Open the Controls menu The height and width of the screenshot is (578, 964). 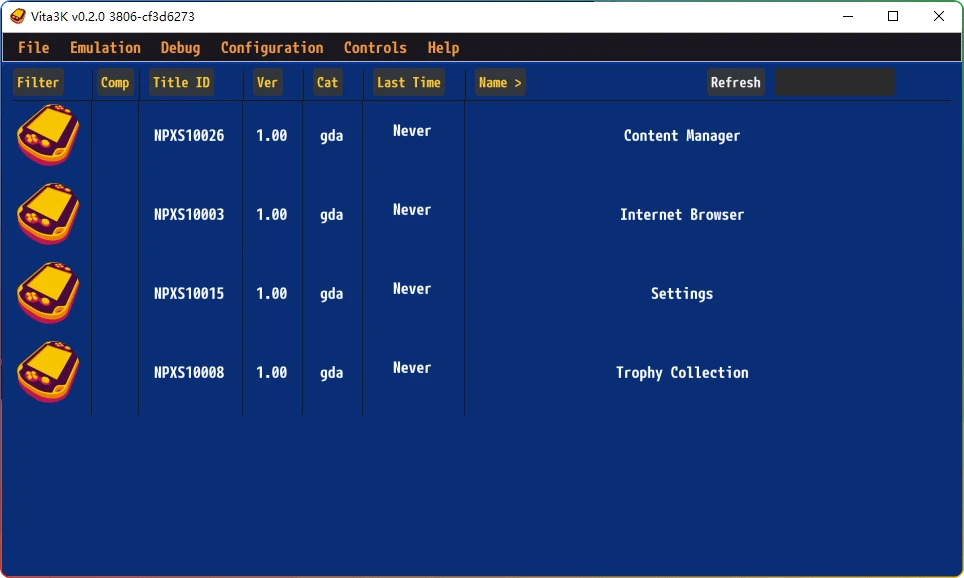pyautogui.click(x=375, y=47)
